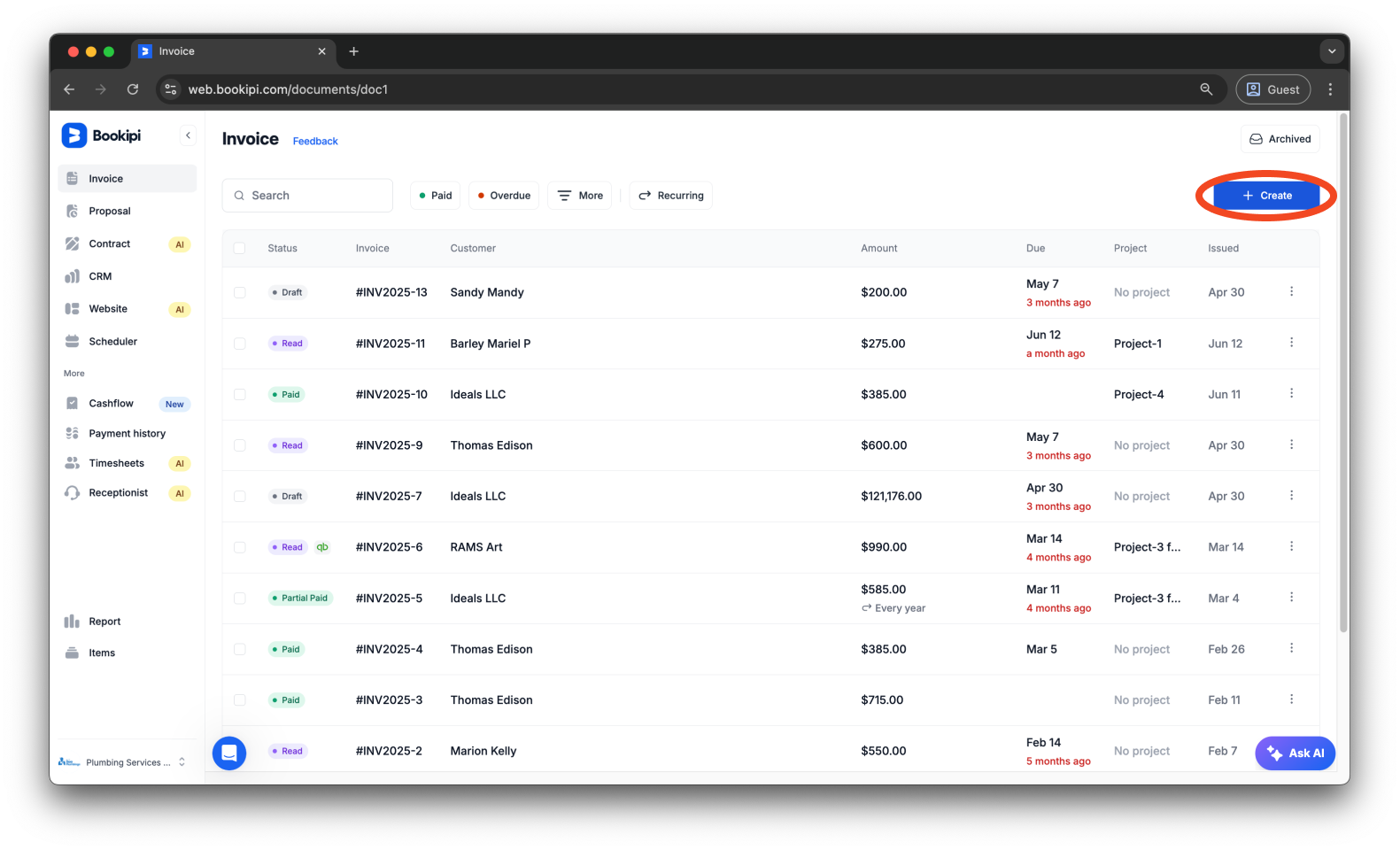Sort table by Status column header
The height and width of the screenshot is (850, 1400).
(x=282, y=249)
